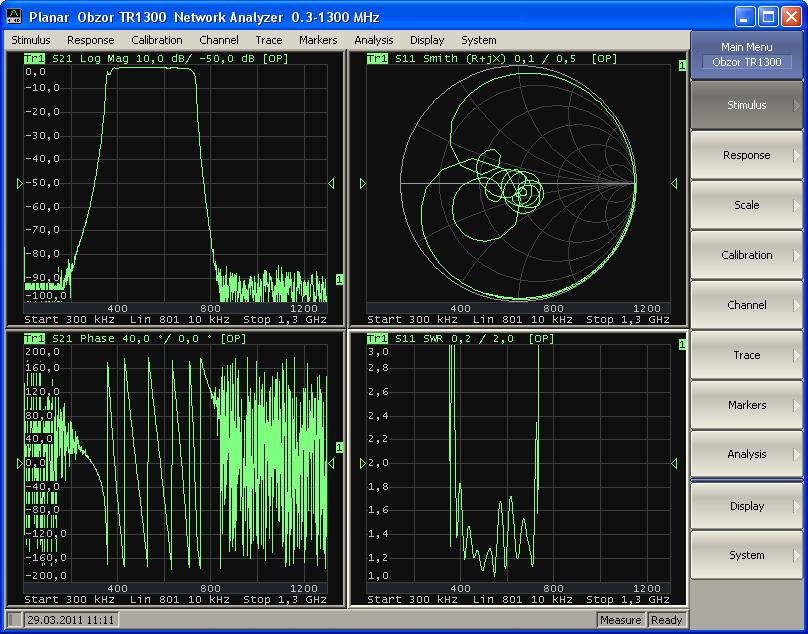Viewport: 808px width, 634px height.
Task: Open the Response menu in menu bar
Action: 91,40
